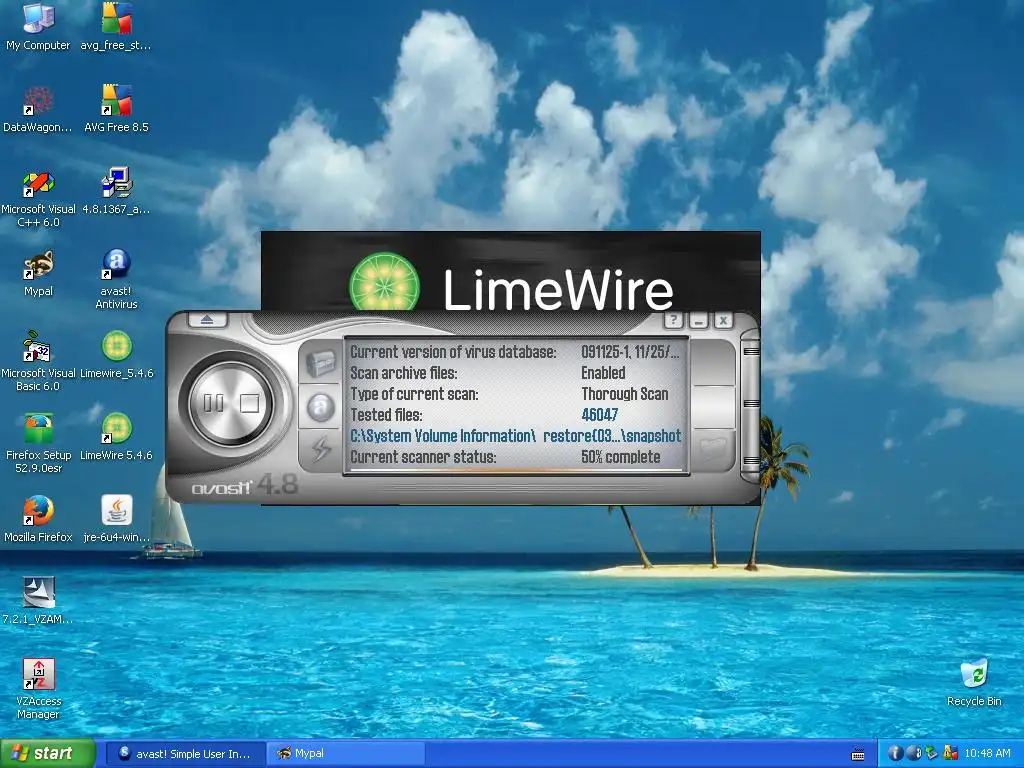Click the taskbar clock 10:48 AM

click(x=987, y=754)
